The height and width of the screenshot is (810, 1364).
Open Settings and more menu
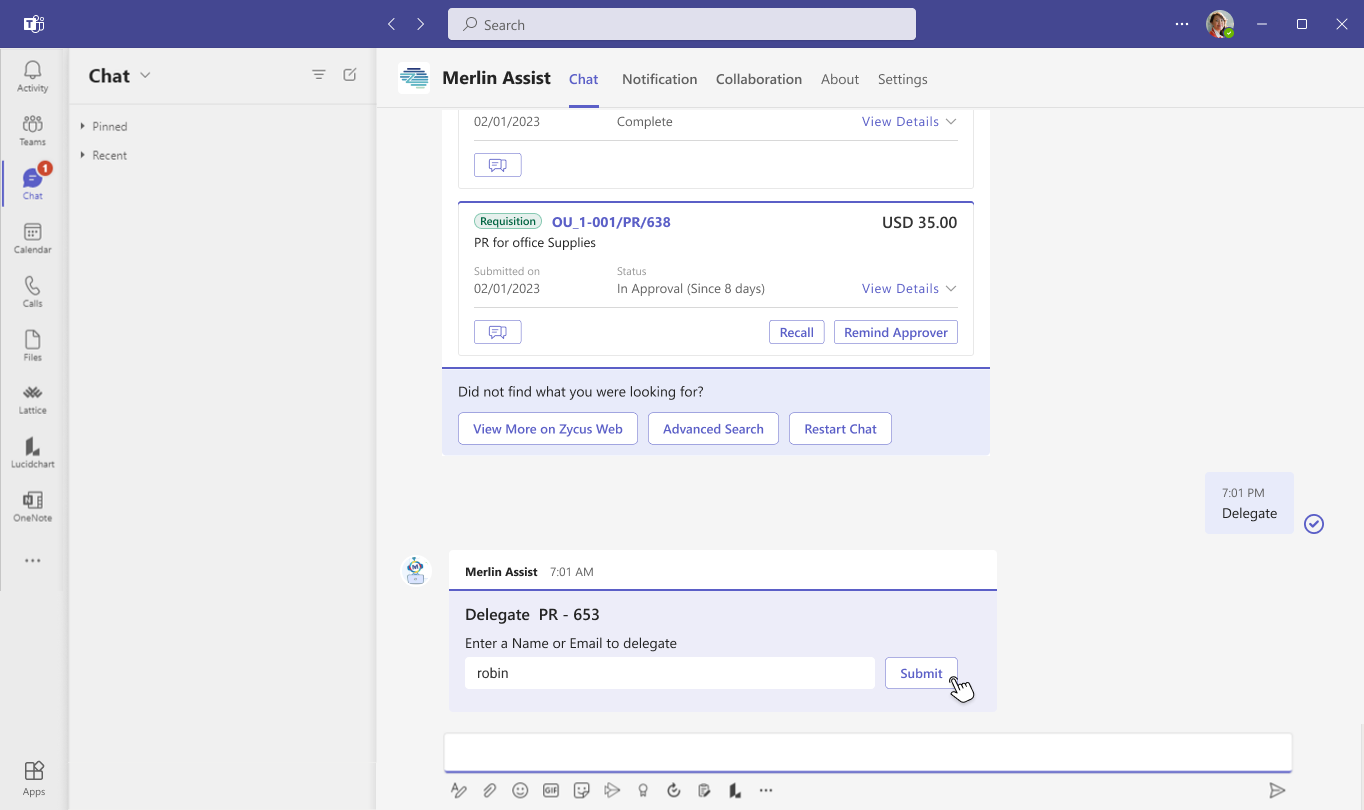1182,24
